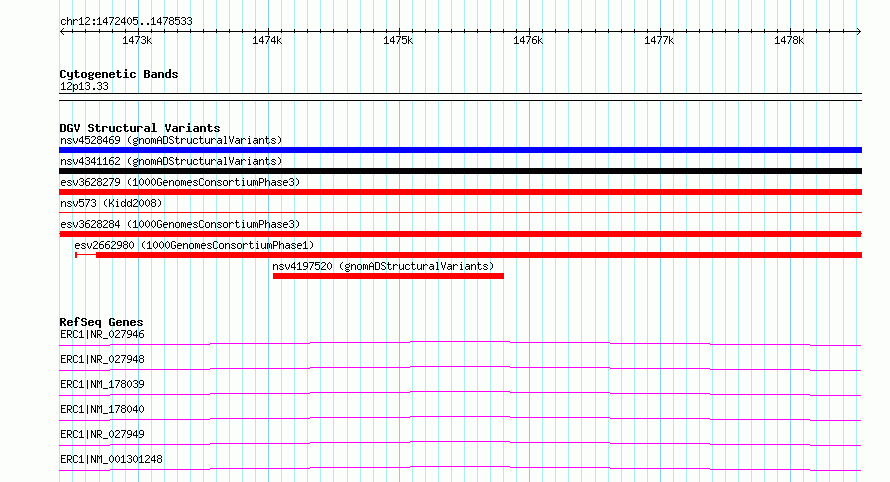This screenshot has width=890, height=482.
Task: Select the red esv3628279 variant bar
Action: 460,192
